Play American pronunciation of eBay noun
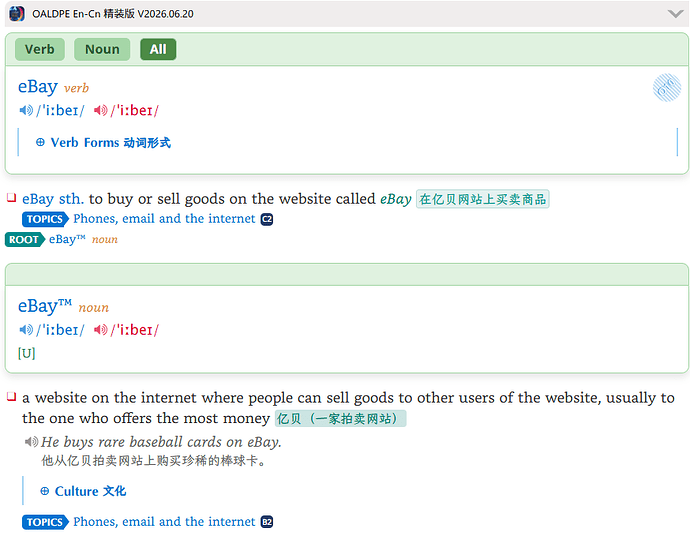690x547 pixels. point(101,330)
